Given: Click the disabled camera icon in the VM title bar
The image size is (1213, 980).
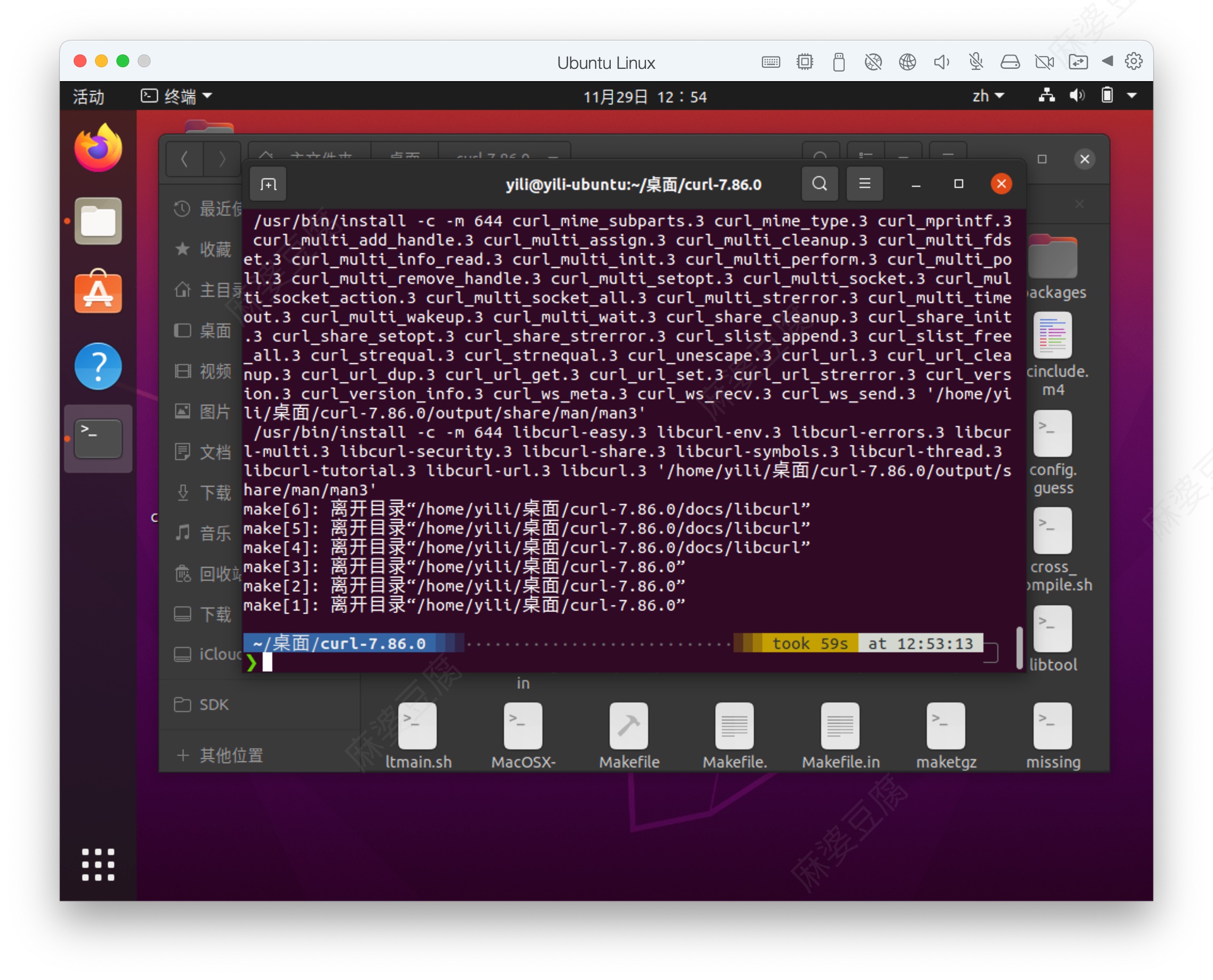Looking at the screenshot, I should point(1044,61).
